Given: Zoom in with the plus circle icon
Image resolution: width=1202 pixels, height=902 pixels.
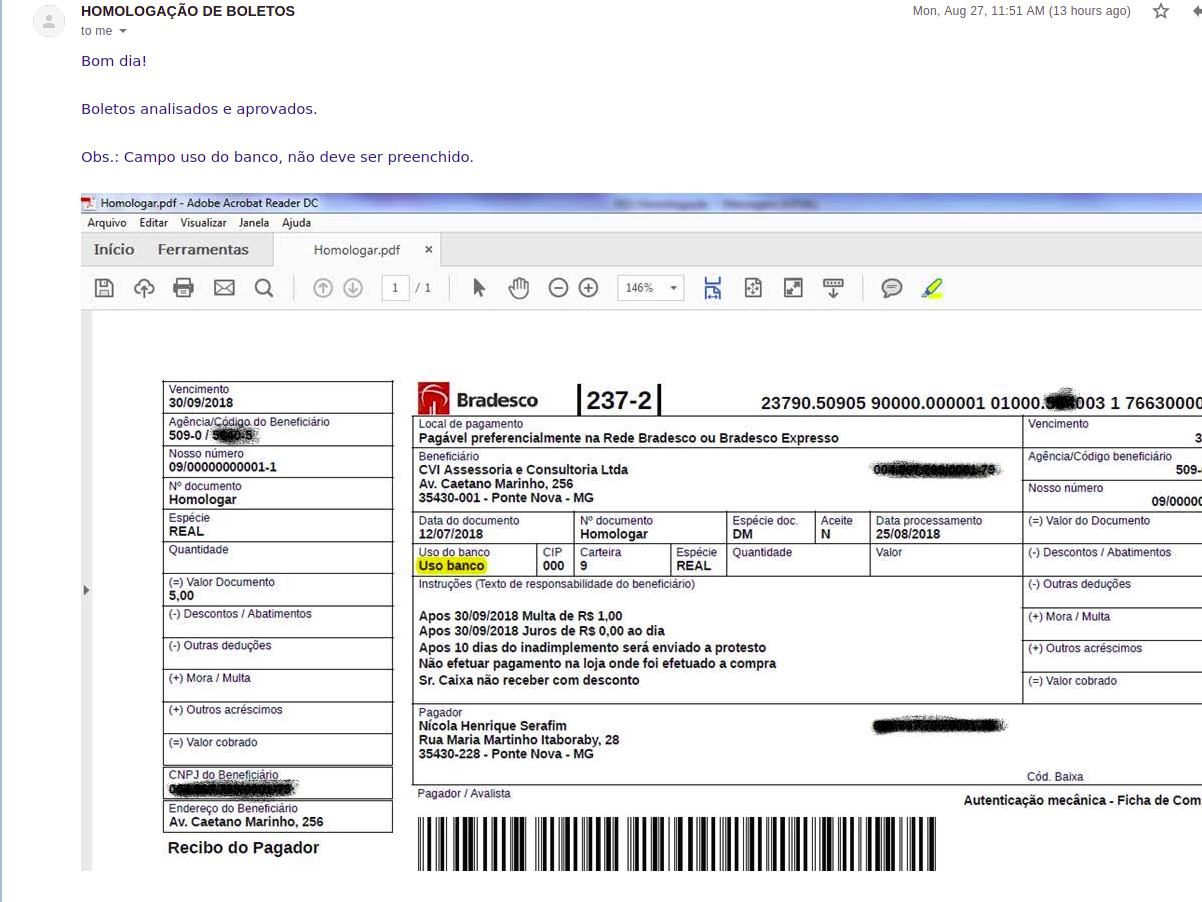Looking at the screenshot, I should coord(589,288).
